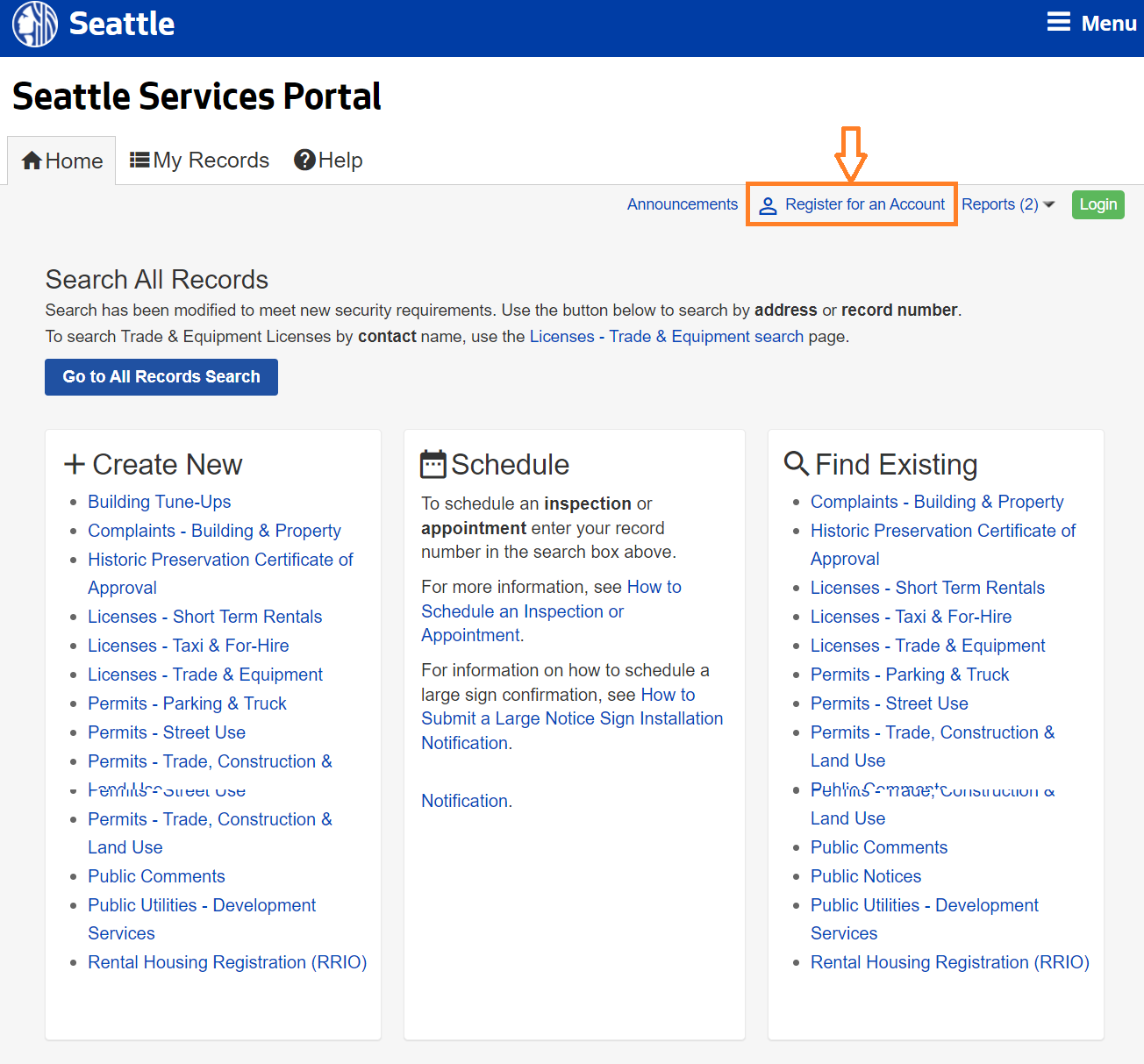This screenshot has height=1064, width=1144.
Task: Create new Complaints - Building & Property
Action: click(x=214, y=531)
